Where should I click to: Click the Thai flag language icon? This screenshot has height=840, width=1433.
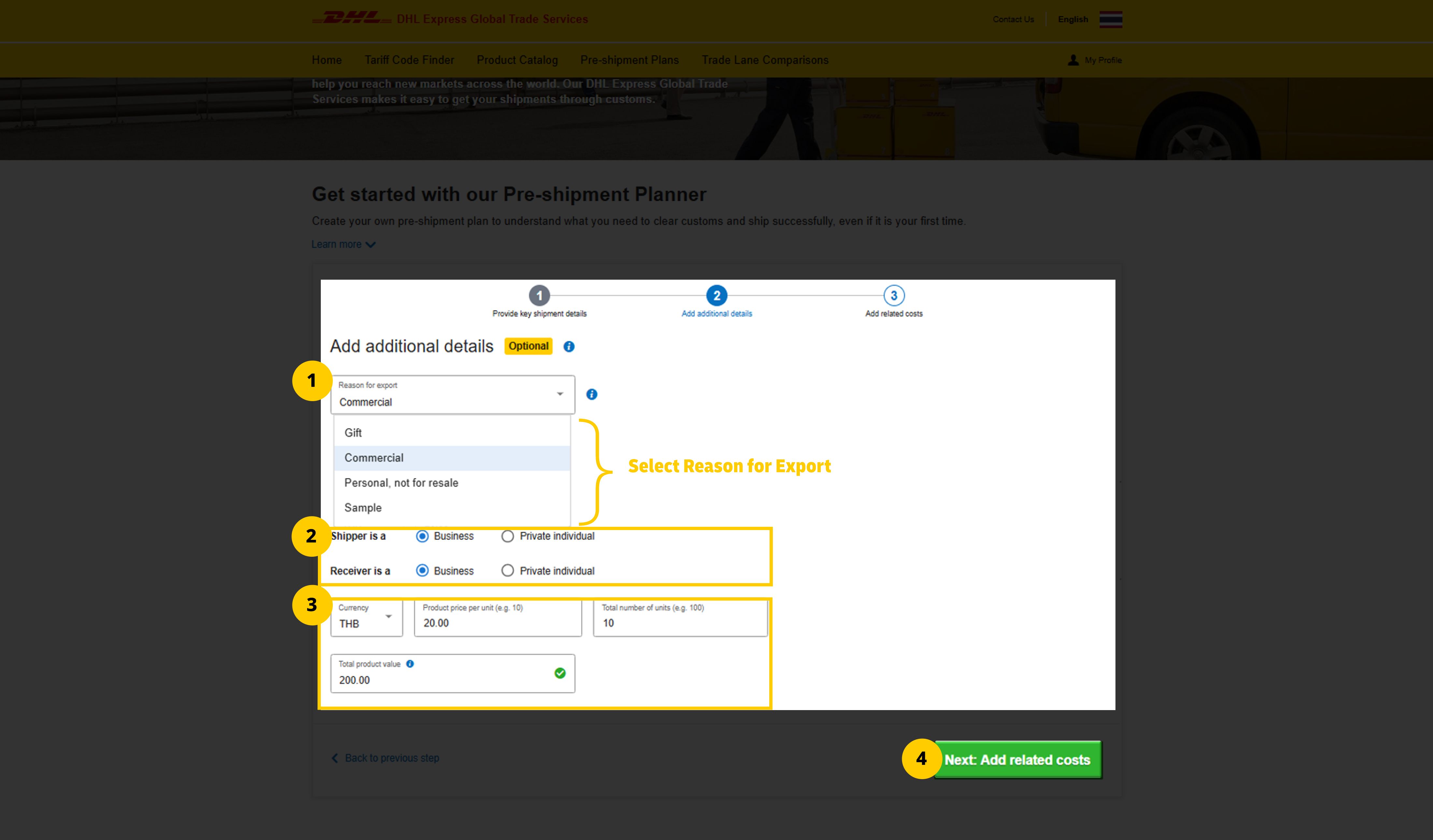point(1110,19)
